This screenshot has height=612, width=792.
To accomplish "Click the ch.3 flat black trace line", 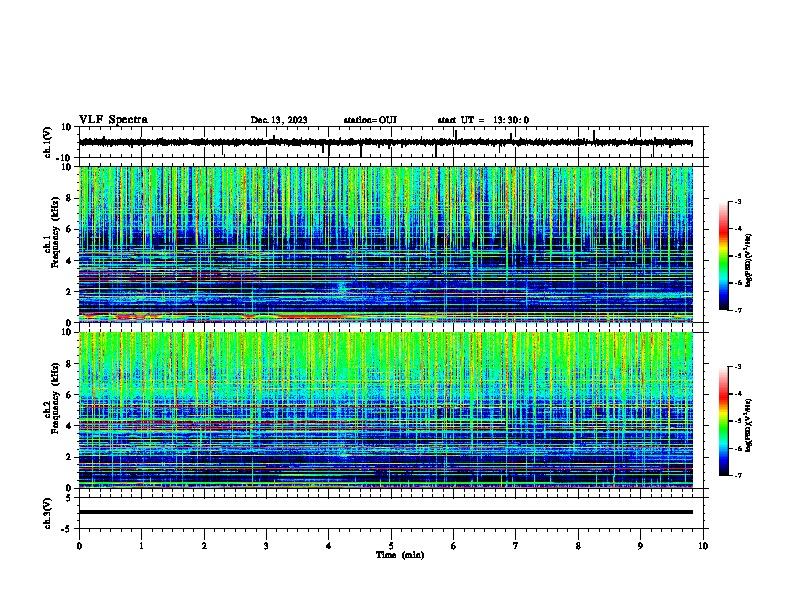I will [x=385, y=512].
